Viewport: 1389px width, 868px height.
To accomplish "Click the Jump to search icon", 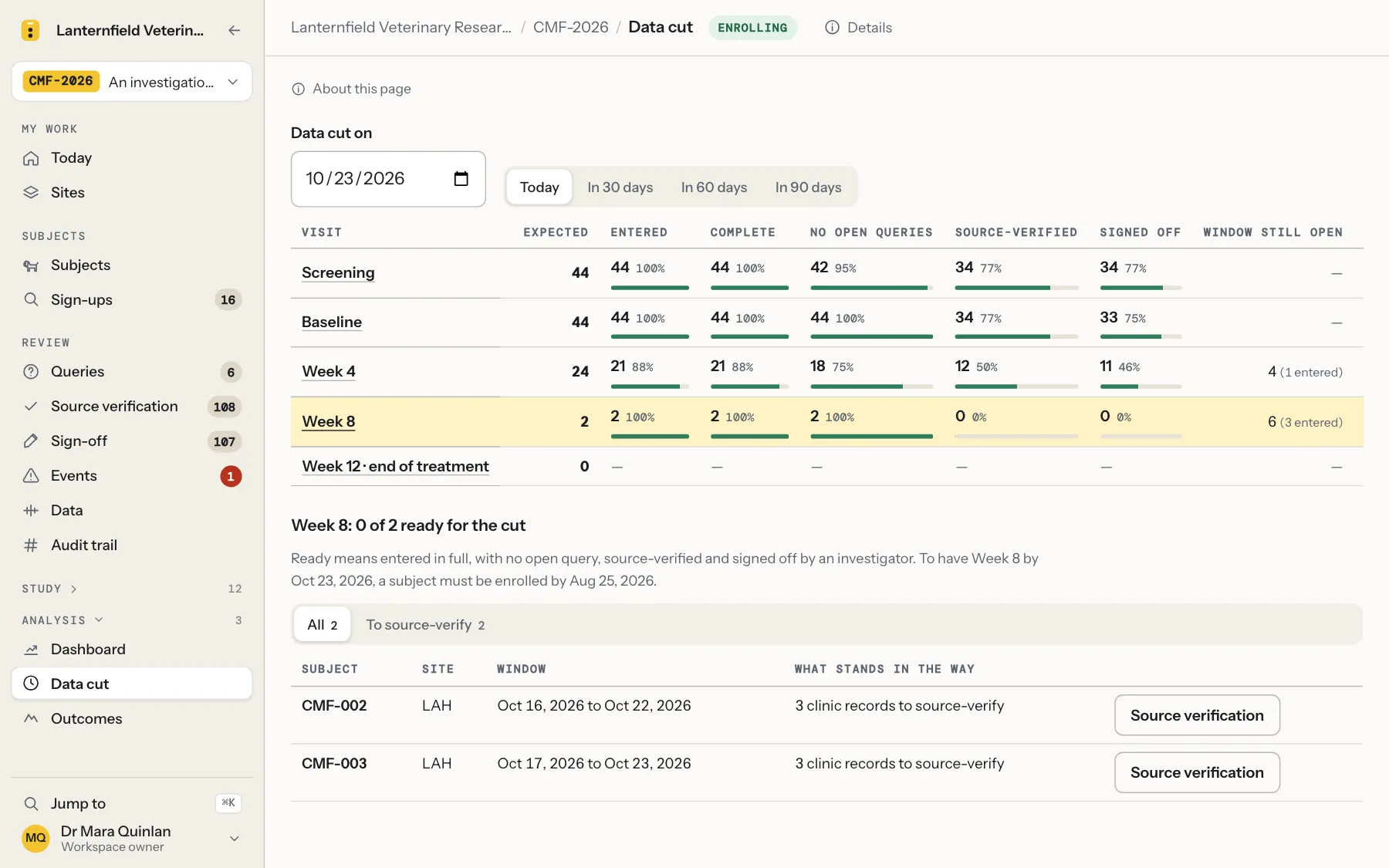I will pyautogui.click(x=31, y=804).
